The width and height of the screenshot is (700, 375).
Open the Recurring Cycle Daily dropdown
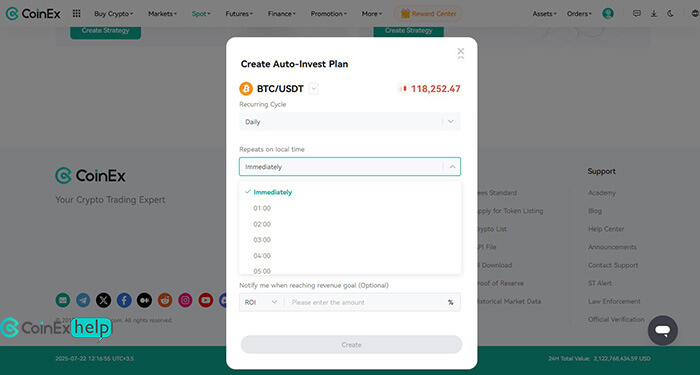350,121
